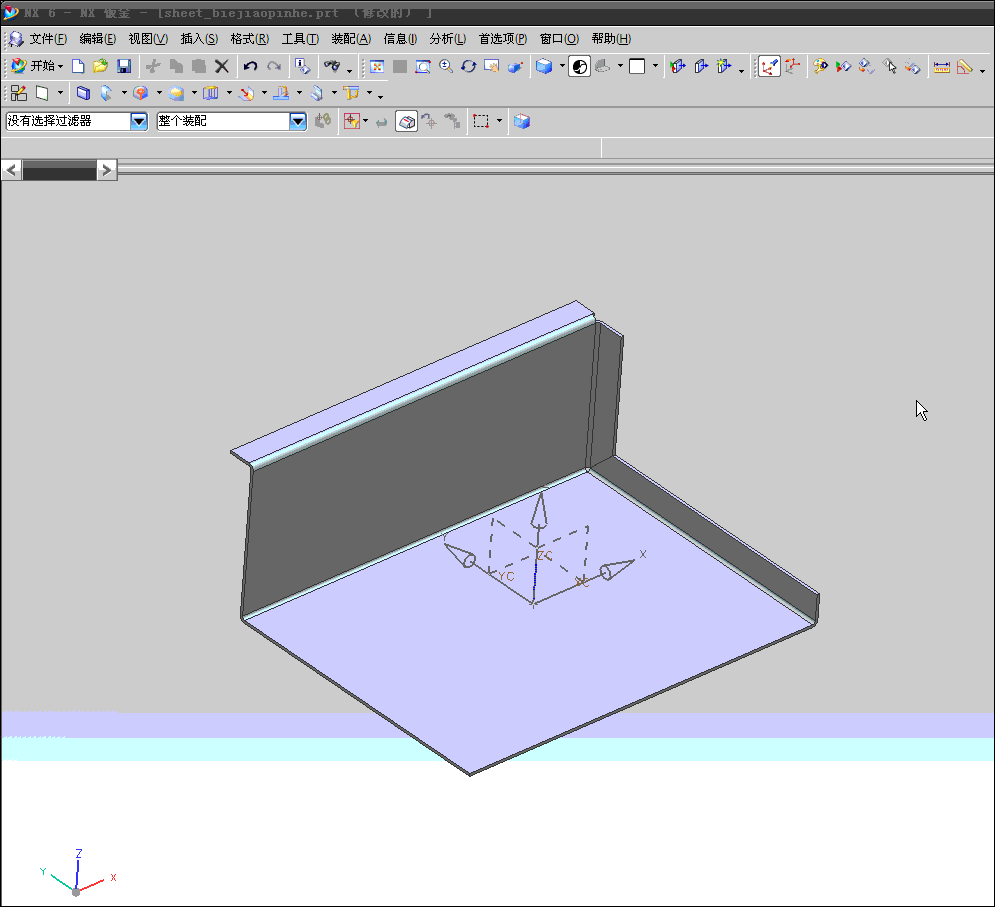Open dropdown beside the blank sheet icon
Viewport: 995px width, 907px height.
(x=60, y=93)
